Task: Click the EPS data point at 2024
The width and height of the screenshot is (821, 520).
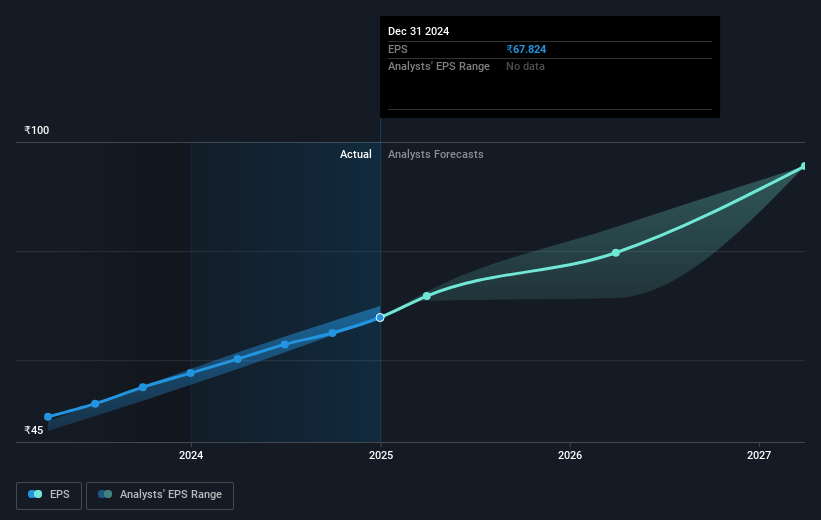Action: pyautogui.click(x=191, y=373)
